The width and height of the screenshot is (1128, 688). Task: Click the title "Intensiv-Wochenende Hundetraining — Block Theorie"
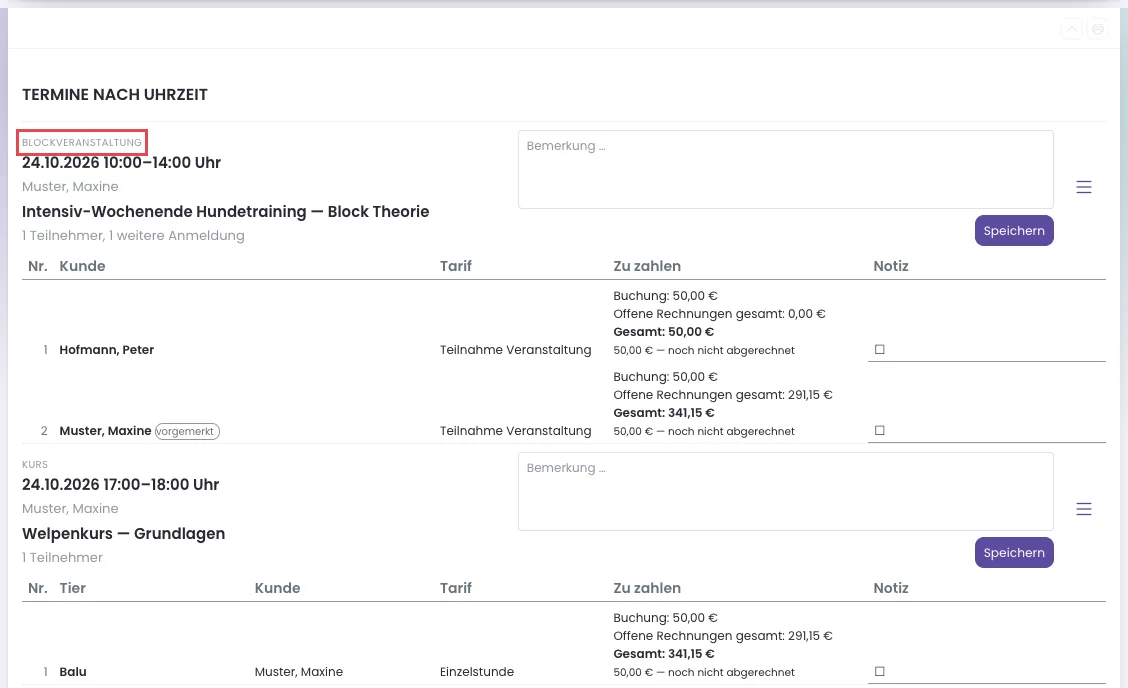pos(225,212)
